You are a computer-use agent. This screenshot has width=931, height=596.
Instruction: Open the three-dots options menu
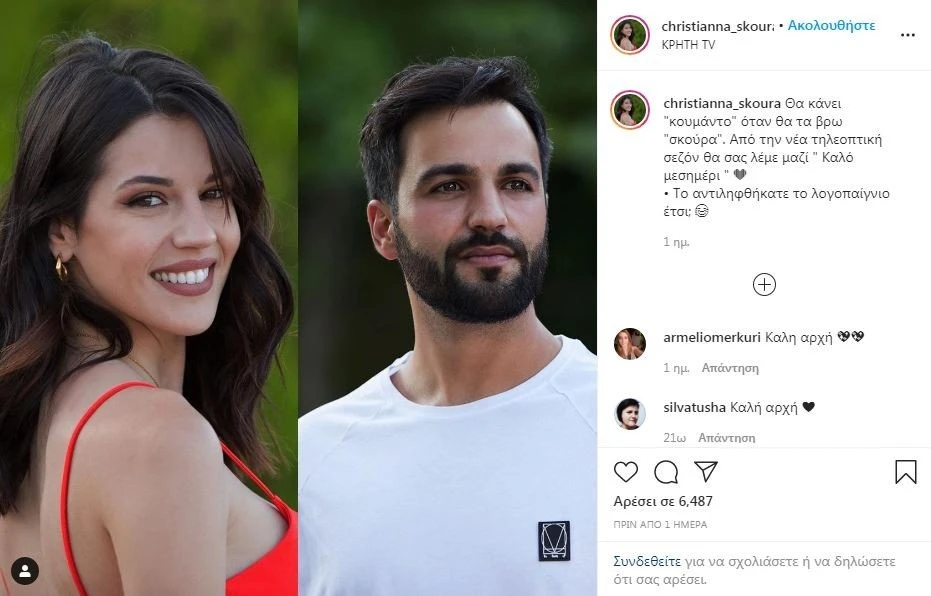[907, 35]
